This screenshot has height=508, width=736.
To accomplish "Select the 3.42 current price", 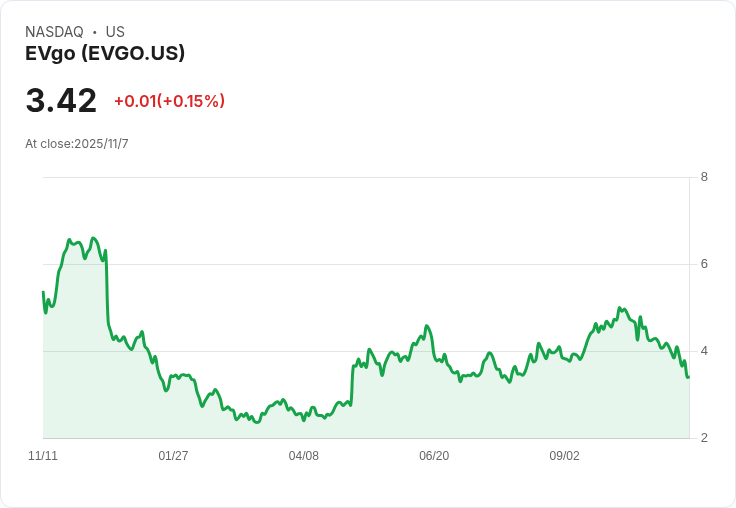I will tap(61, 101).
